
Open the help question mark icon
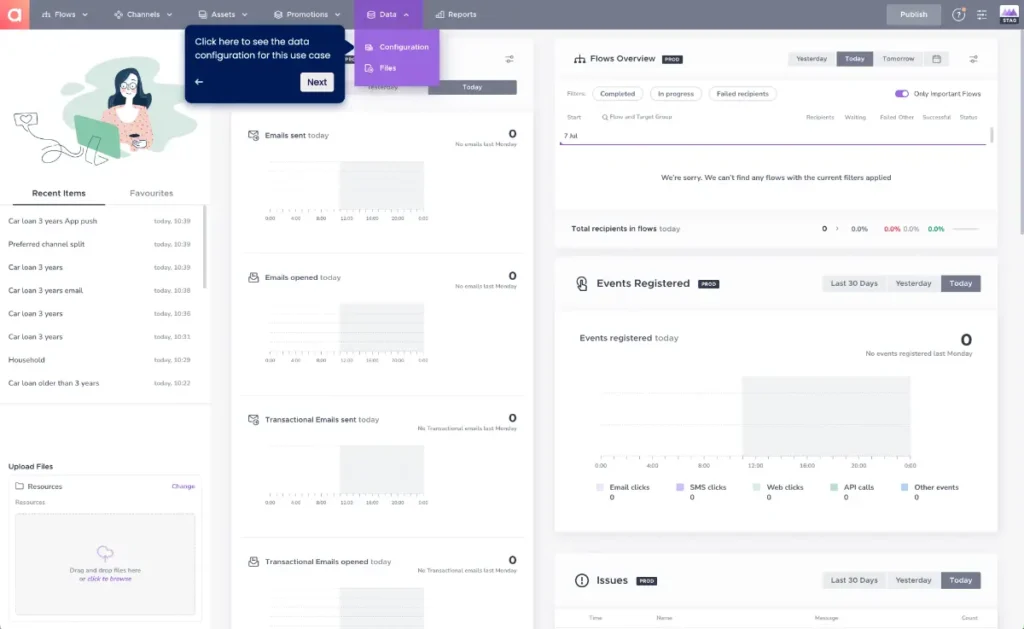click(958, 14)
